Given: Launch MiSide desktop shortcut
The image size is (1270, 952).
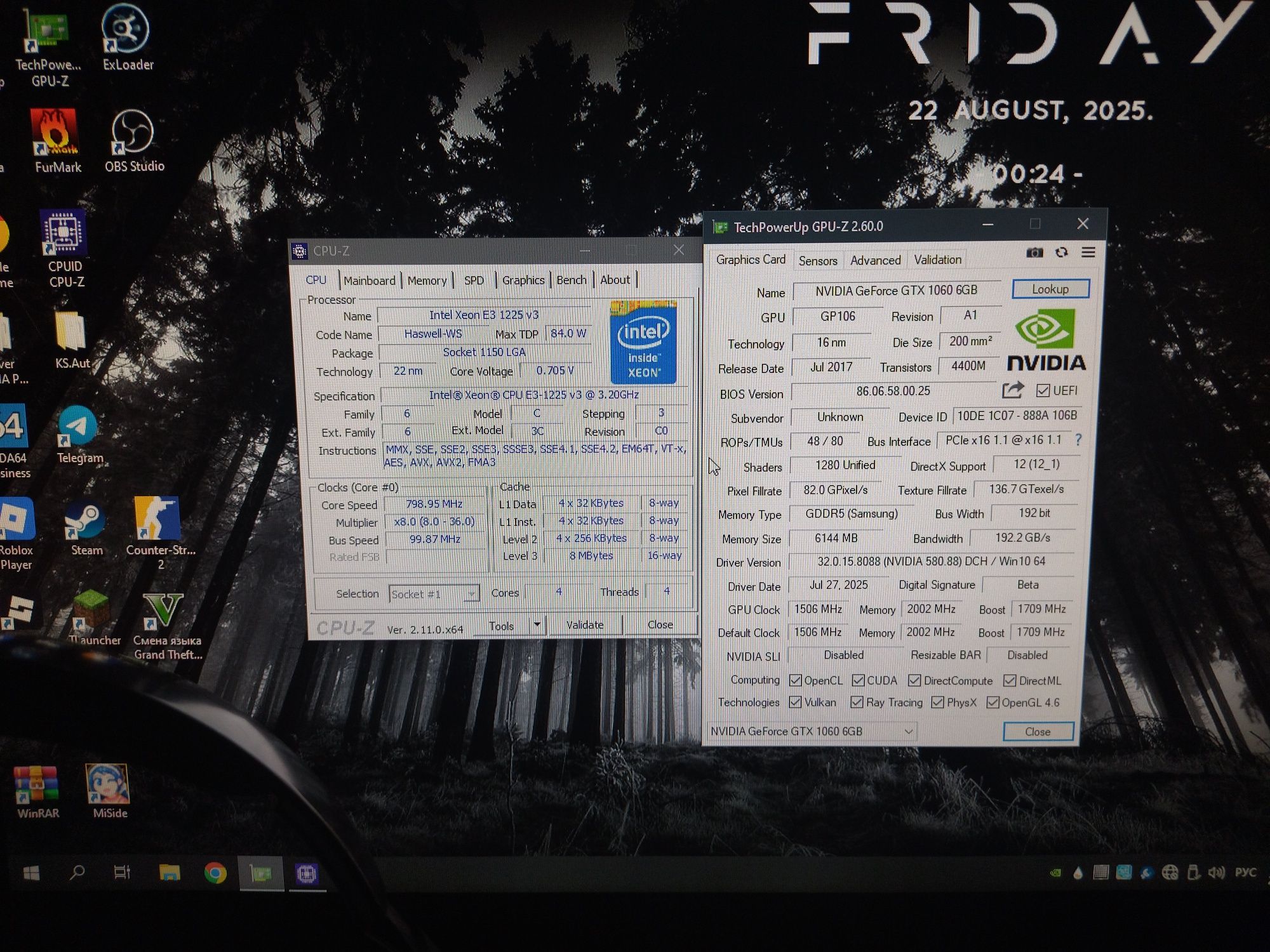Looking at the screenshot, I should click(109, 791).
